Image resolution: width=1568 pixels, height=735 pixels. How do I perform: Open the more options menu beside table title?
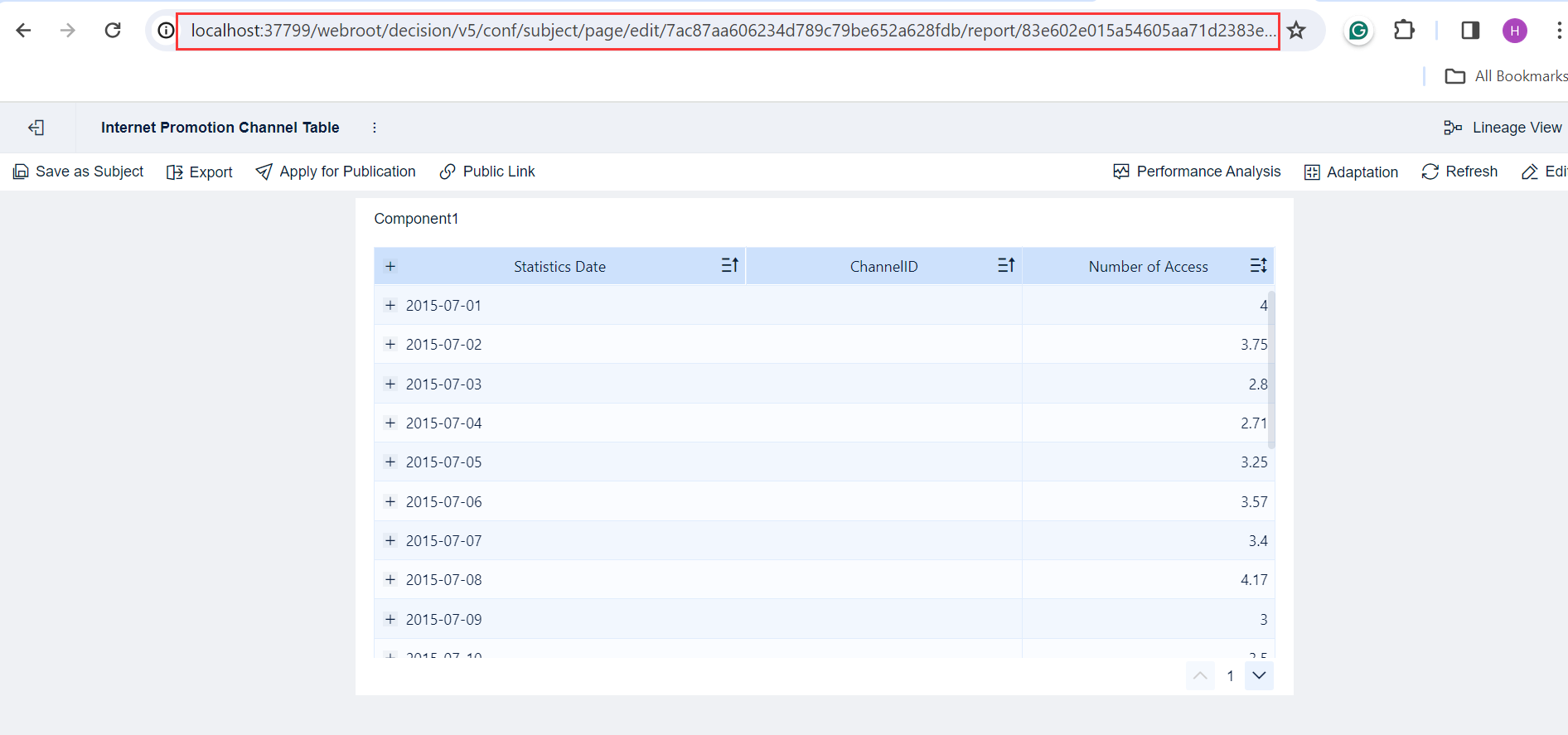click(x=375, y=128)
